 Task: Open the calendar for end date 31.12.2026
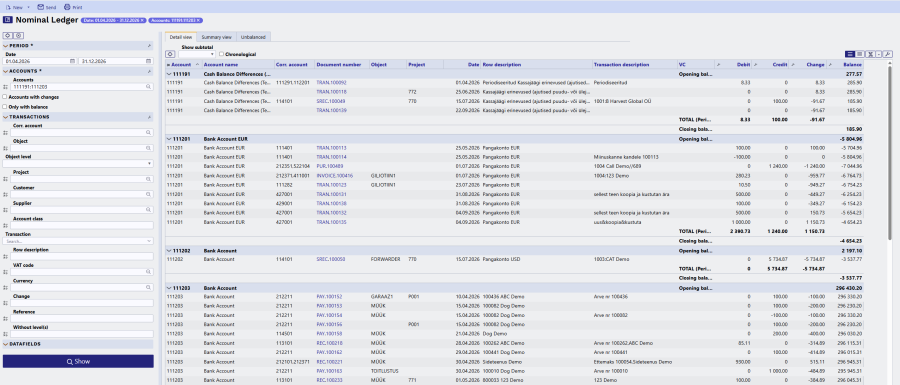coord(149,60)
